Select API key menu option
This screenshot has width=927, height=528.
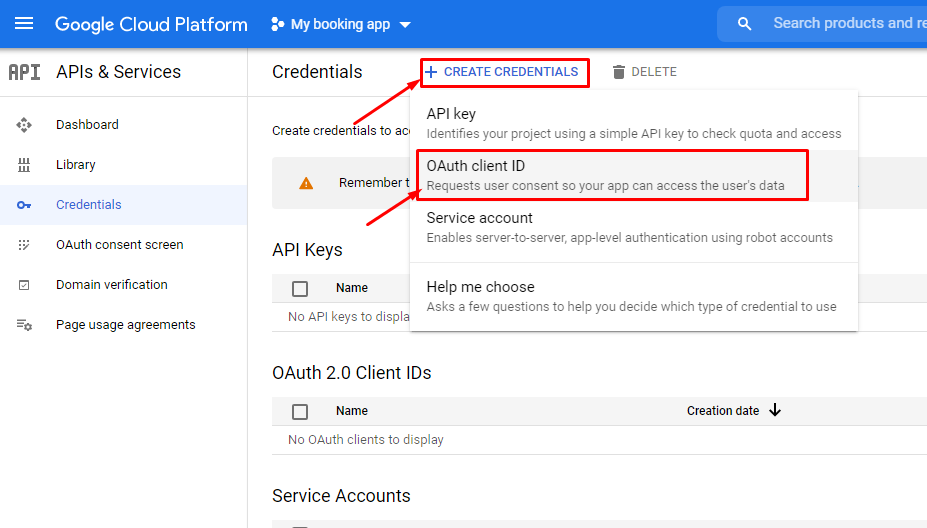(x=632, y=123)
